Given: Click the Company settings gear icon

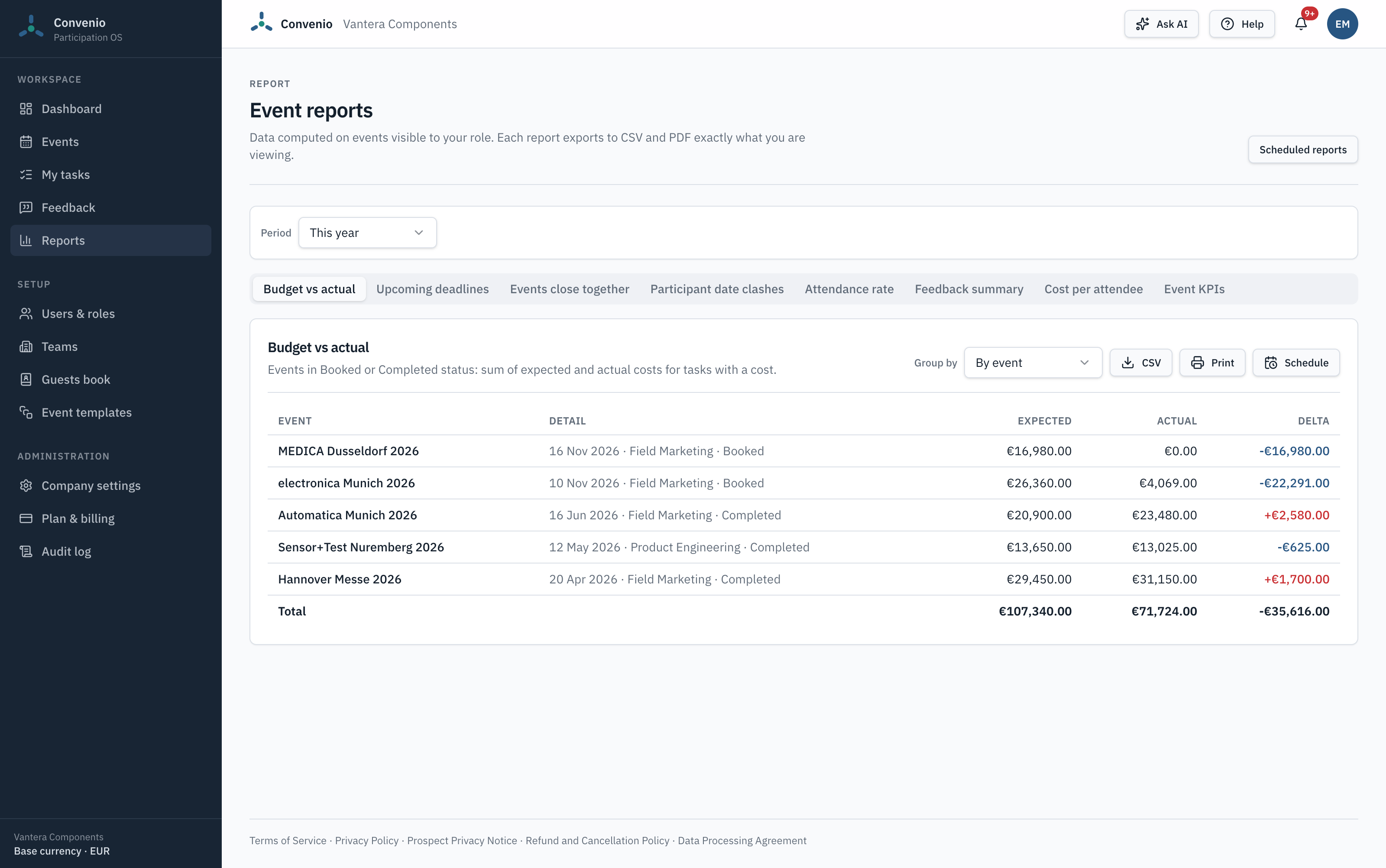Looking at the screenshot, I should [26, 486].
